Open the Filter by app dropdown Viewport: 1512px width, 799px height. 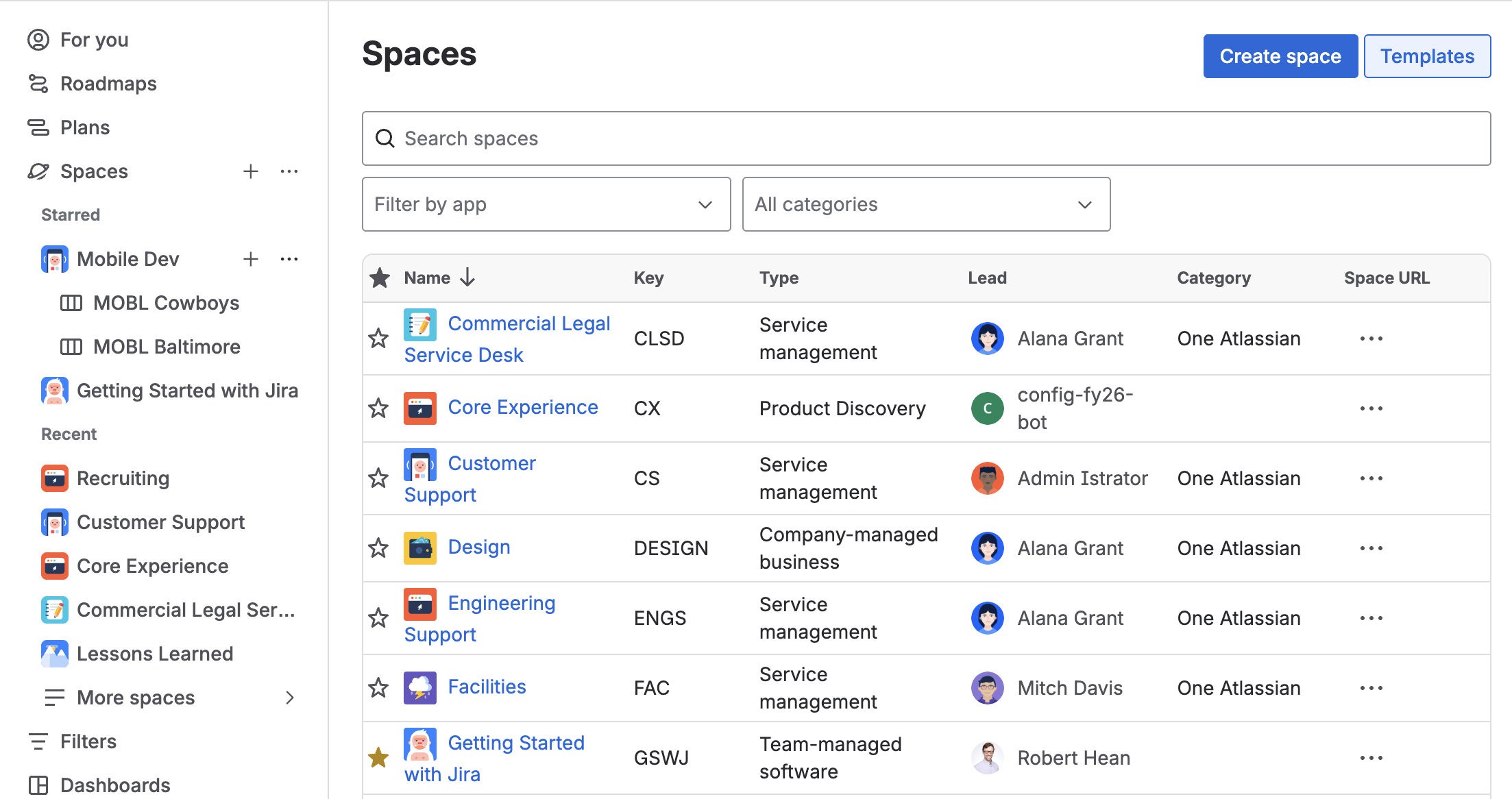pyautogui.click(x=546, y=204)
